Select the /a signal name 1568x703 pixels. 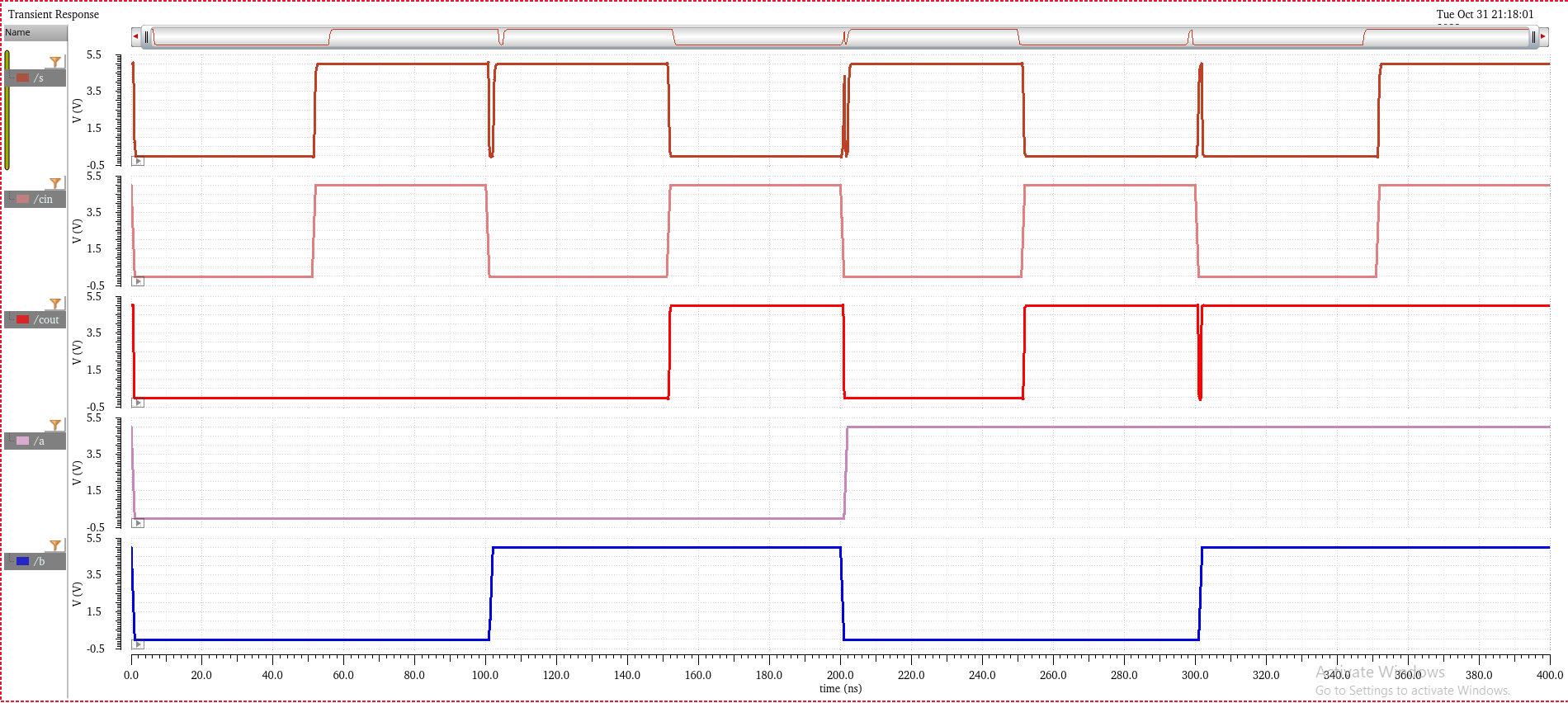point(39,441)
